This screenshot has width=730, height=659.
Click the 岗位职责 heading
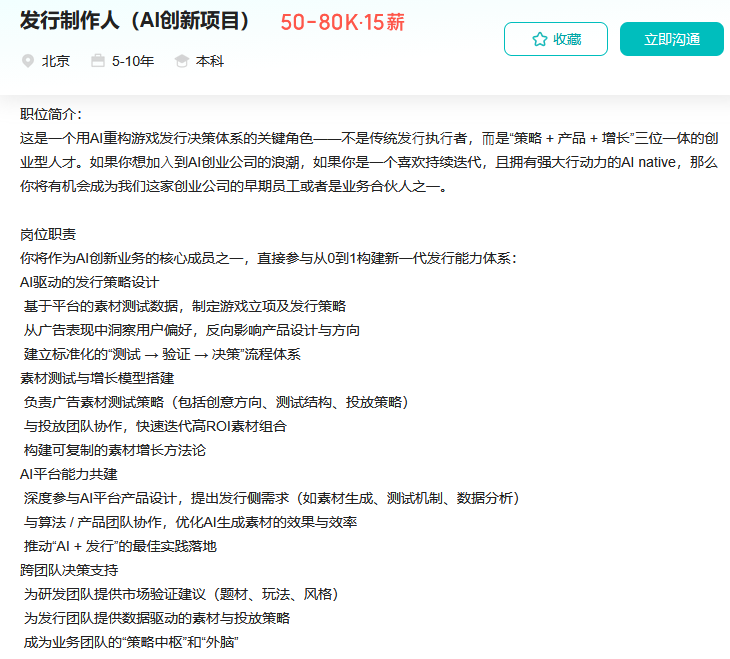[x=47, y=234]
